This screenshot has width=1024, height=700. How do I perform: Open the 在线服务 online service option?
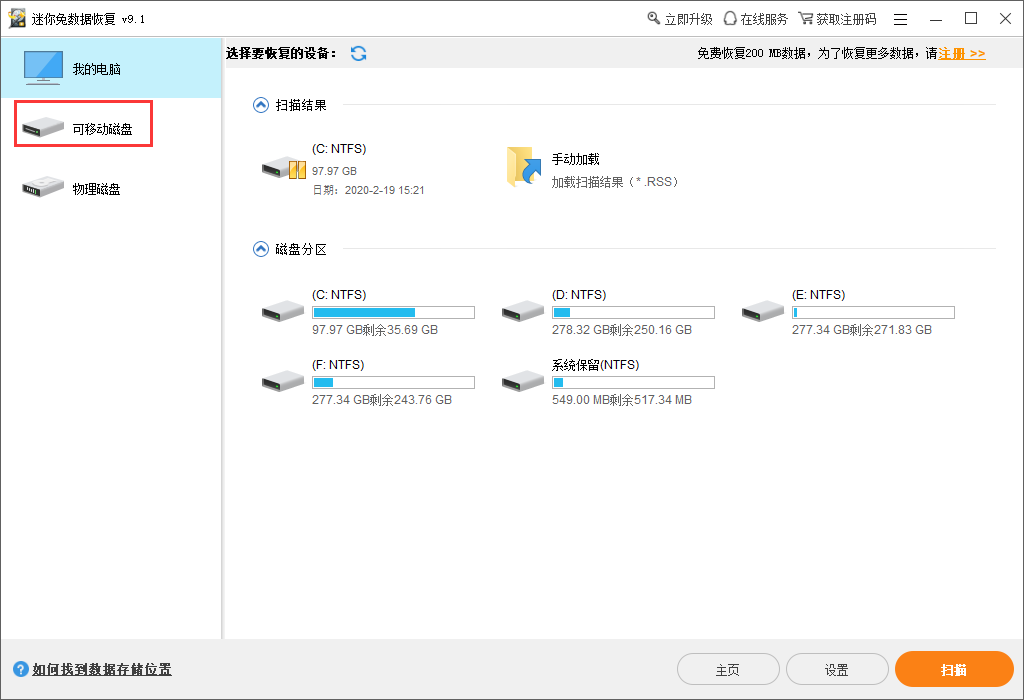point(756,19)
